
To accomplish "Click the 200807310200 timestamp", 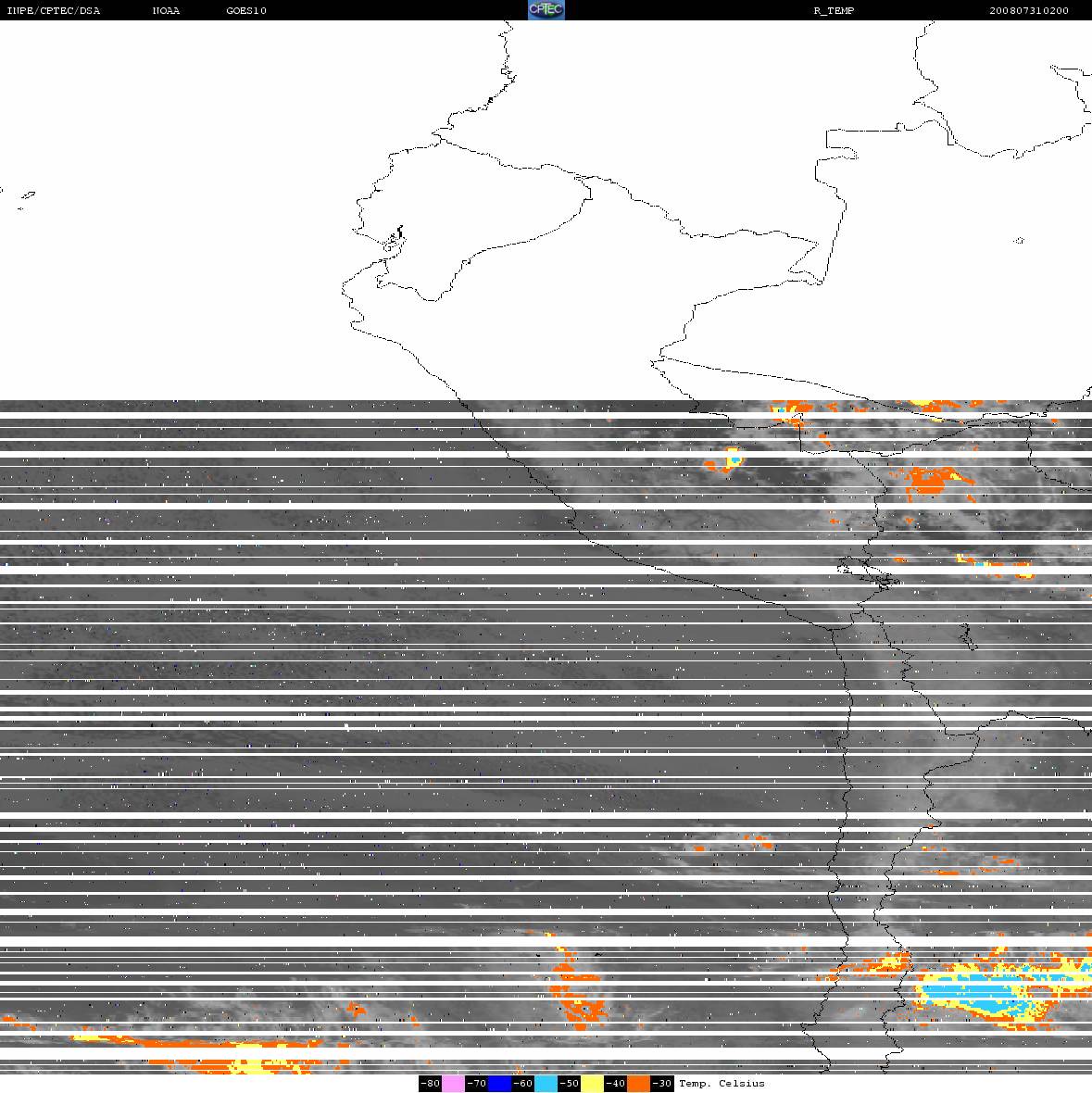I will 1029,10.
